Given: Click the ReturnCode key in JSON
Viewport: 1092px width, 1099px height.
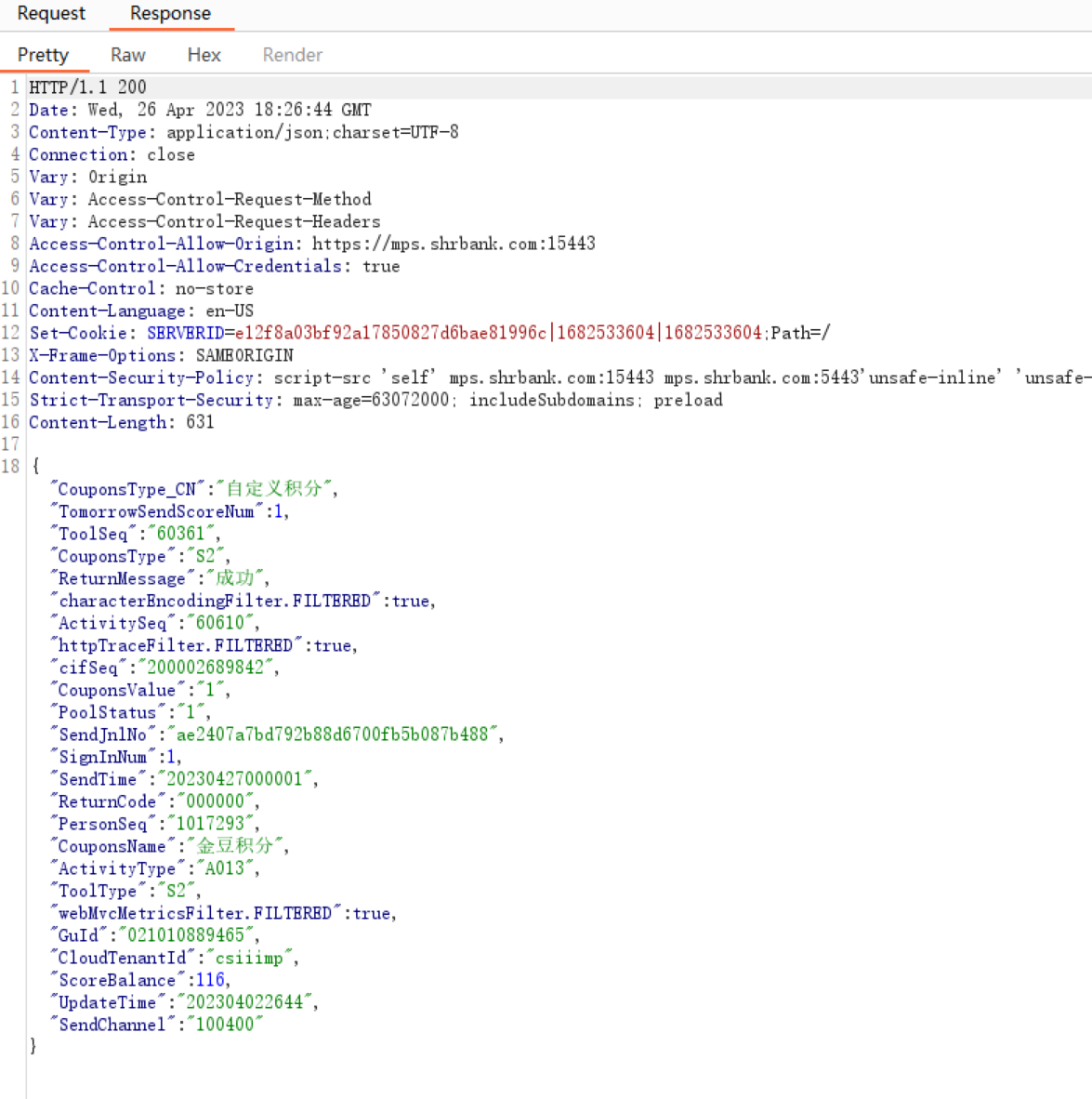Looking at the screenshot, I should point(107,801).
